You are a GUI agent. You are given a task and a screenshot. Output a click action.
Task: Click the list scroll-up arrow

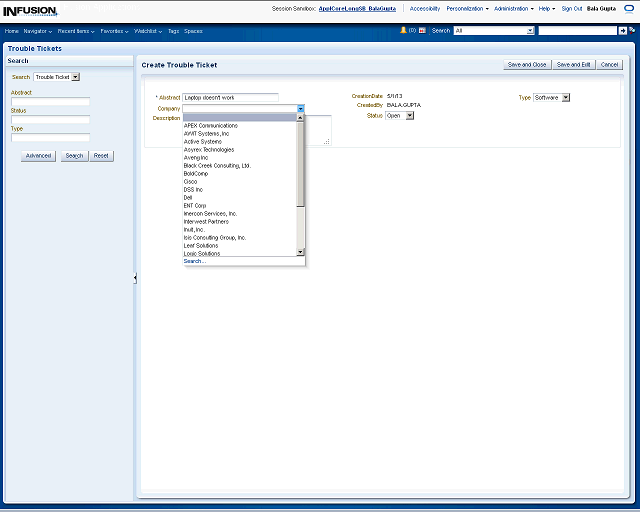pos(300,119)
